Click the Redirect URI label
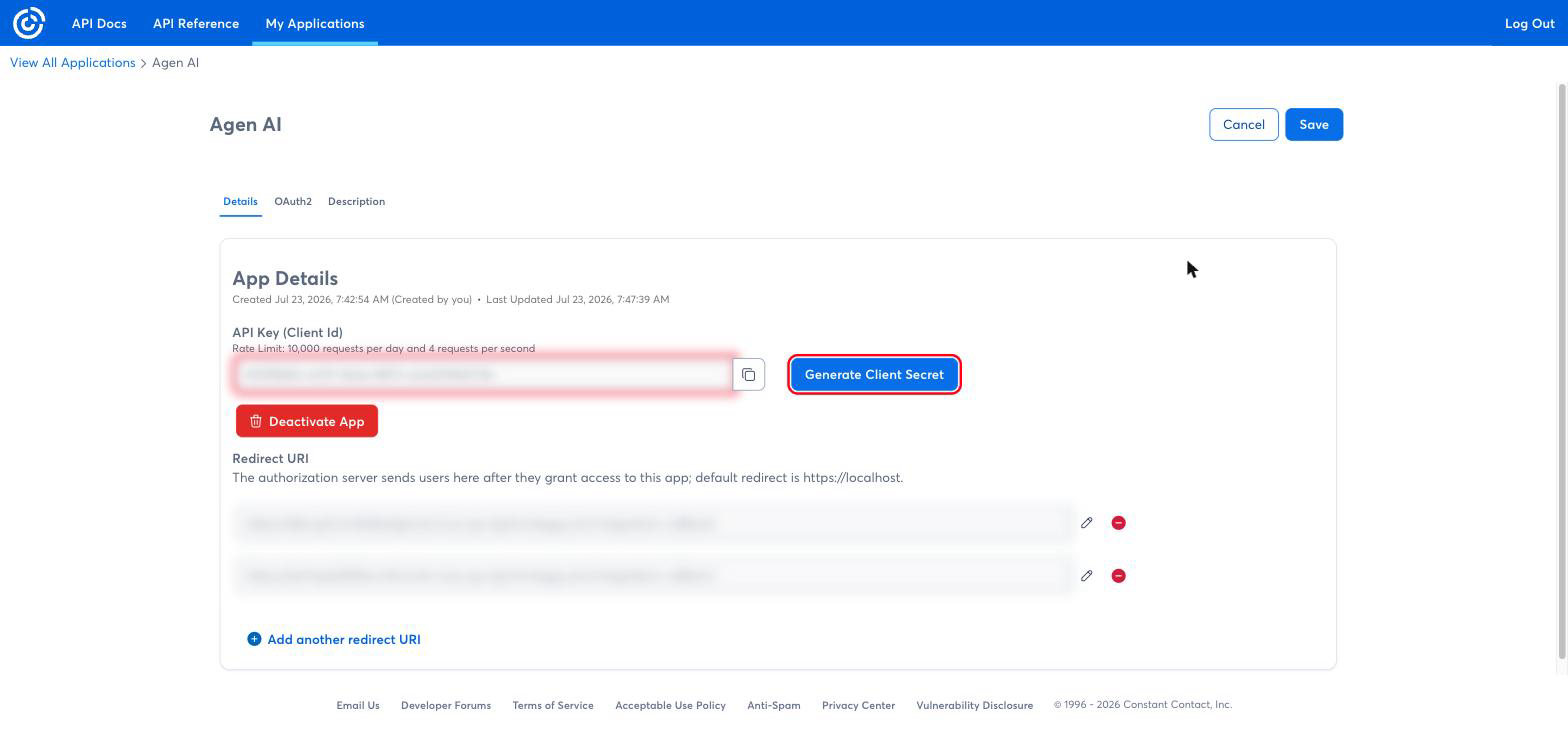The image size is (1568, 741). pyautogui.click(x=270, y=459)
